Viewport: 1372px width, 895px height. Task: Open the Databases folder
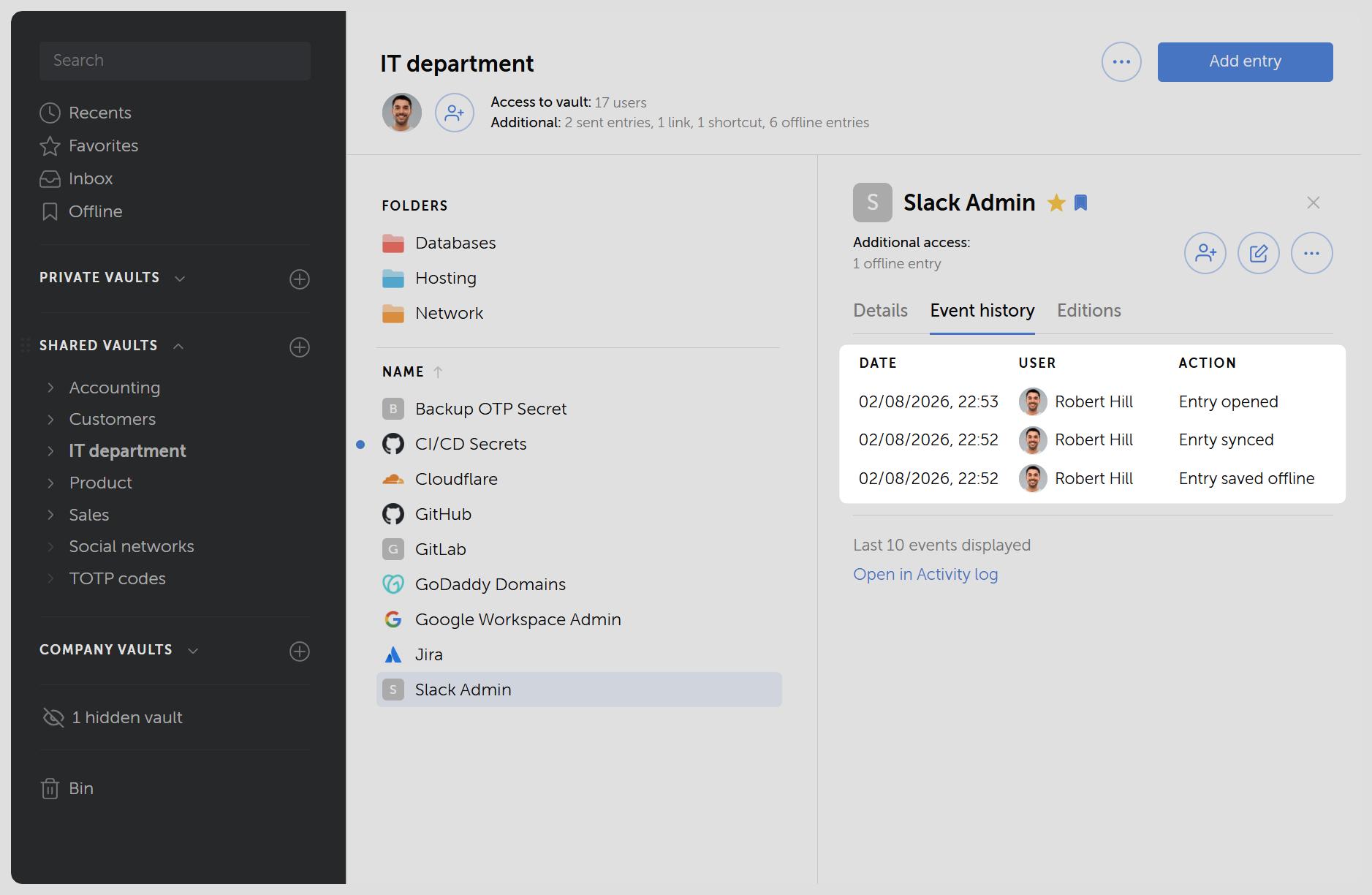[x=439, y=243]
